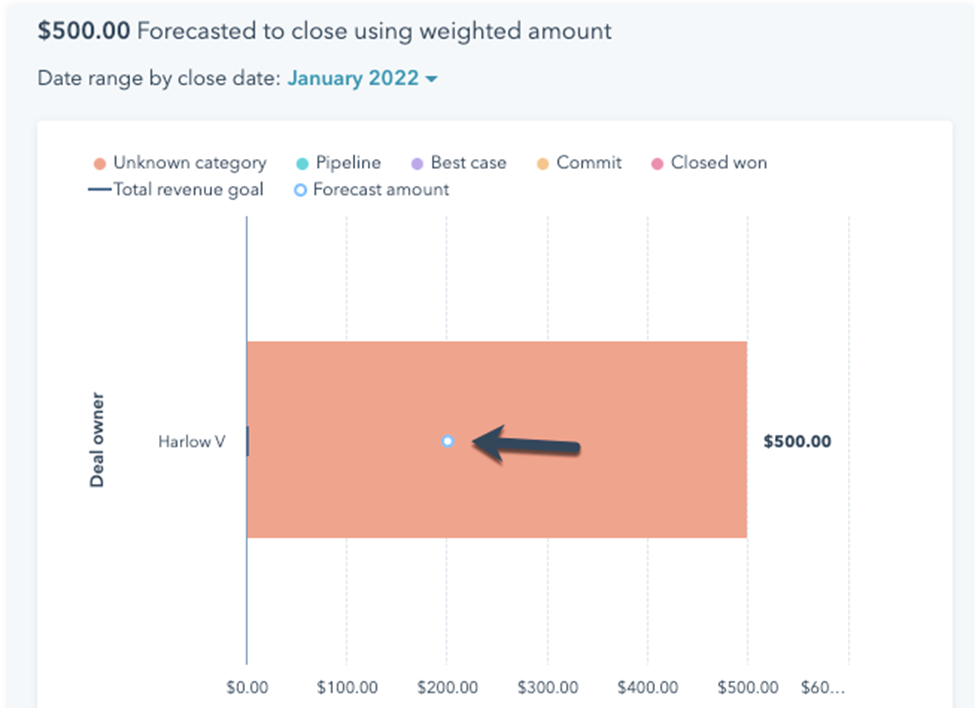
Task: Hide the Unknown category series label
Action: pos(189,163)
